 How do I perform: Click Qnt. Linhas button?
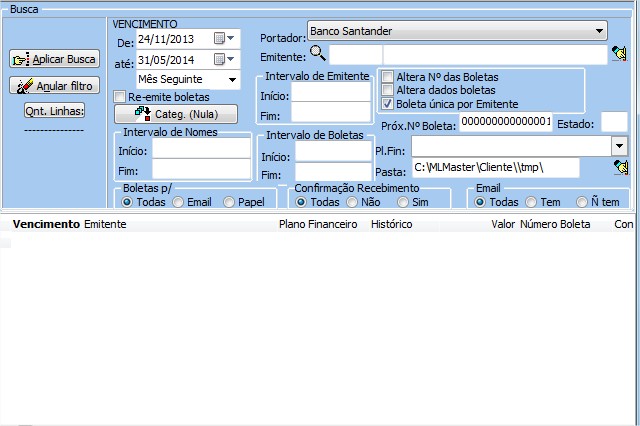tap(55, 111)
